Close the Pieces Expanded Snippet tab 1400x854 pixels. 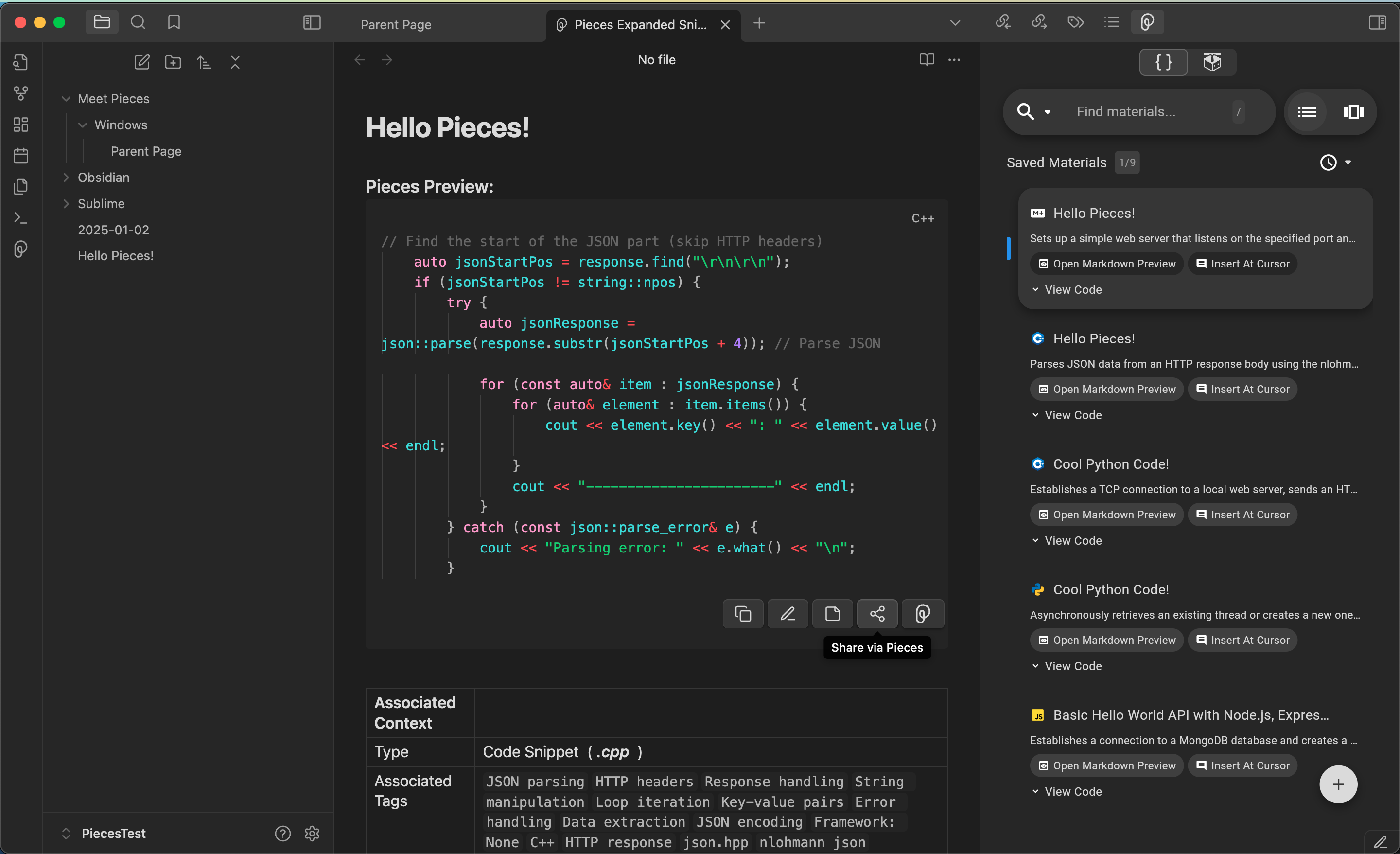[725, 24]
